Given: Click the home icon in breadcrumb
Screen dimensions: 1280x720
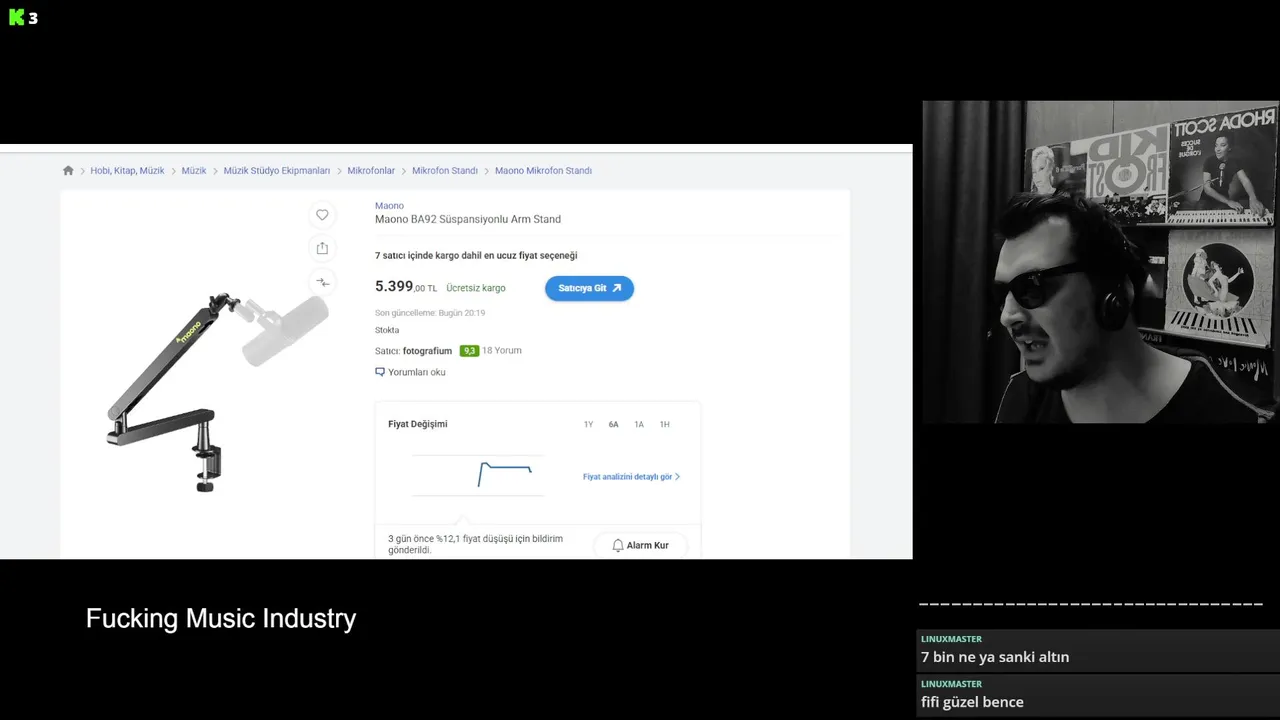Looking at the screenshot, I should coord(68,171).
